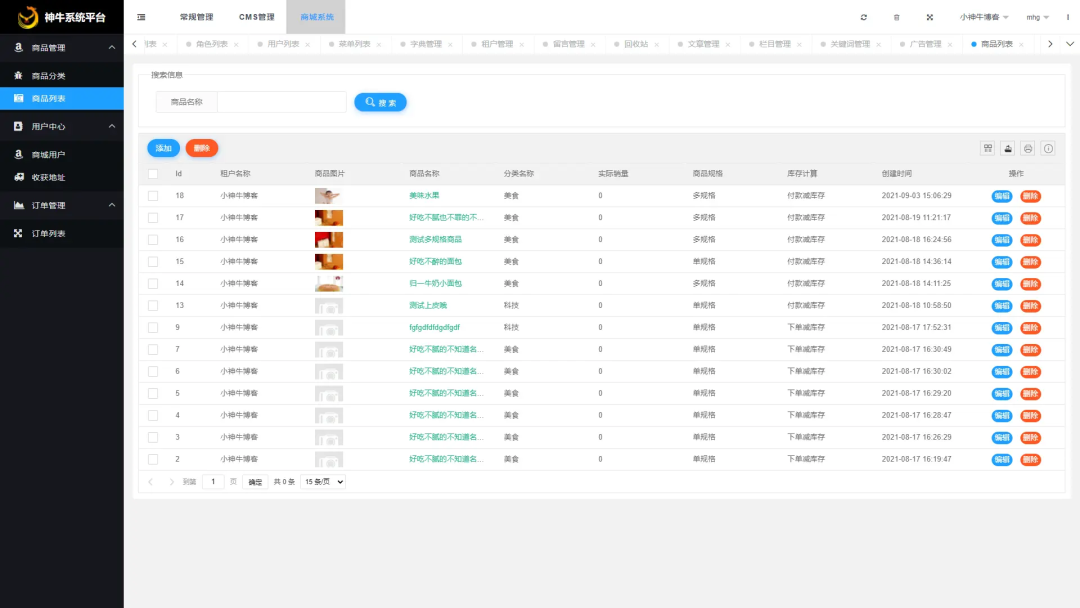Tick the checkbox for row Id 18
This screenshot has width=1080, height=608.
[x=153, y=196]
